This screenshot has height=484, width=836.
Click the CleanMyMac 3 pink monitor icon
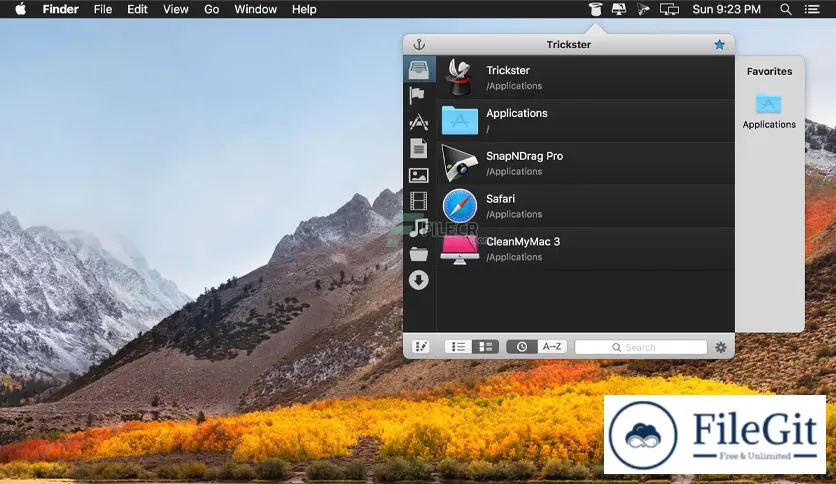(460, 249)
